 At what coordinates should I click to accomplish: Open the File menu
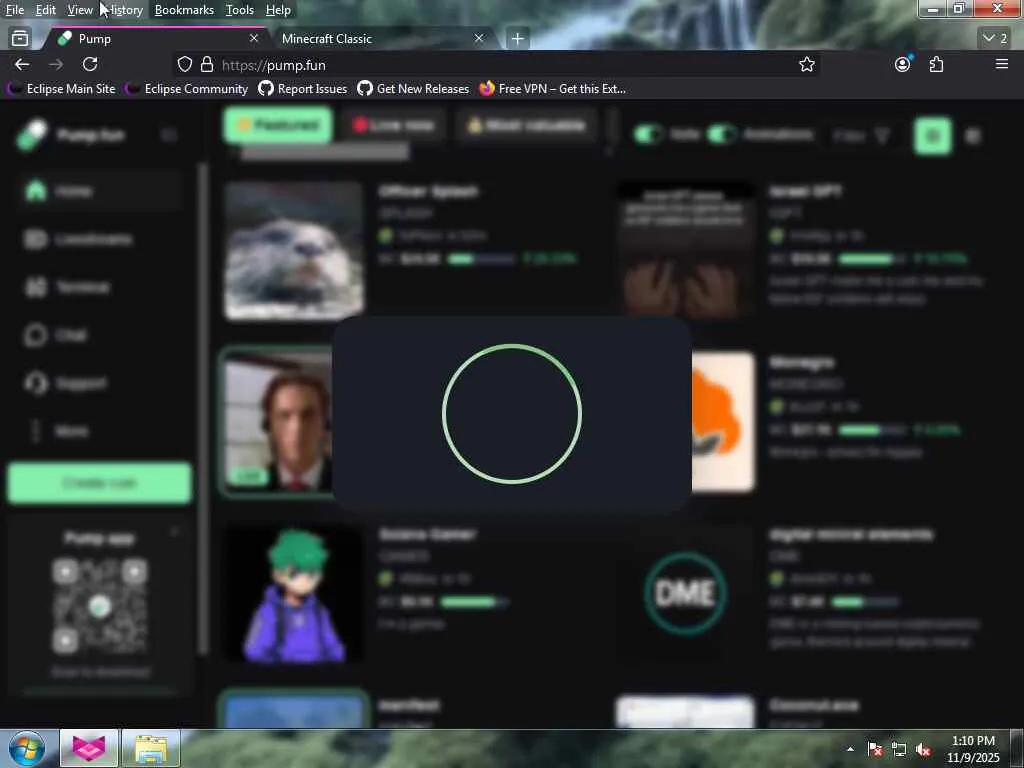click(14, 10)
